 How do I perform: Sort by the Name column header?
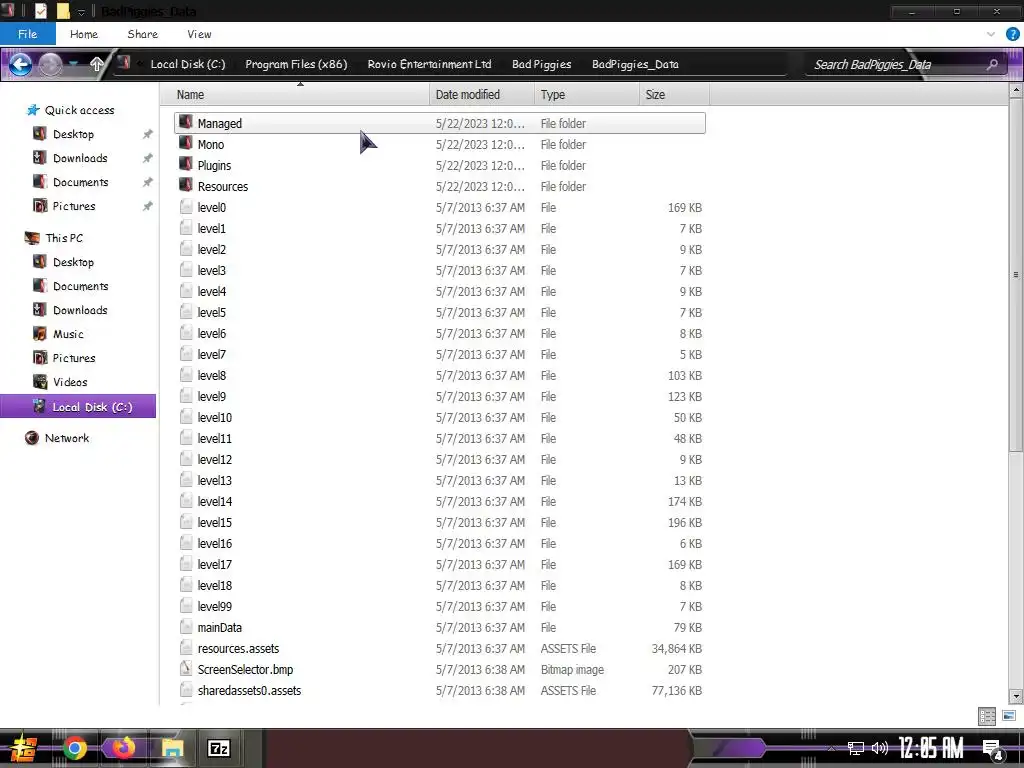point(295,95)
